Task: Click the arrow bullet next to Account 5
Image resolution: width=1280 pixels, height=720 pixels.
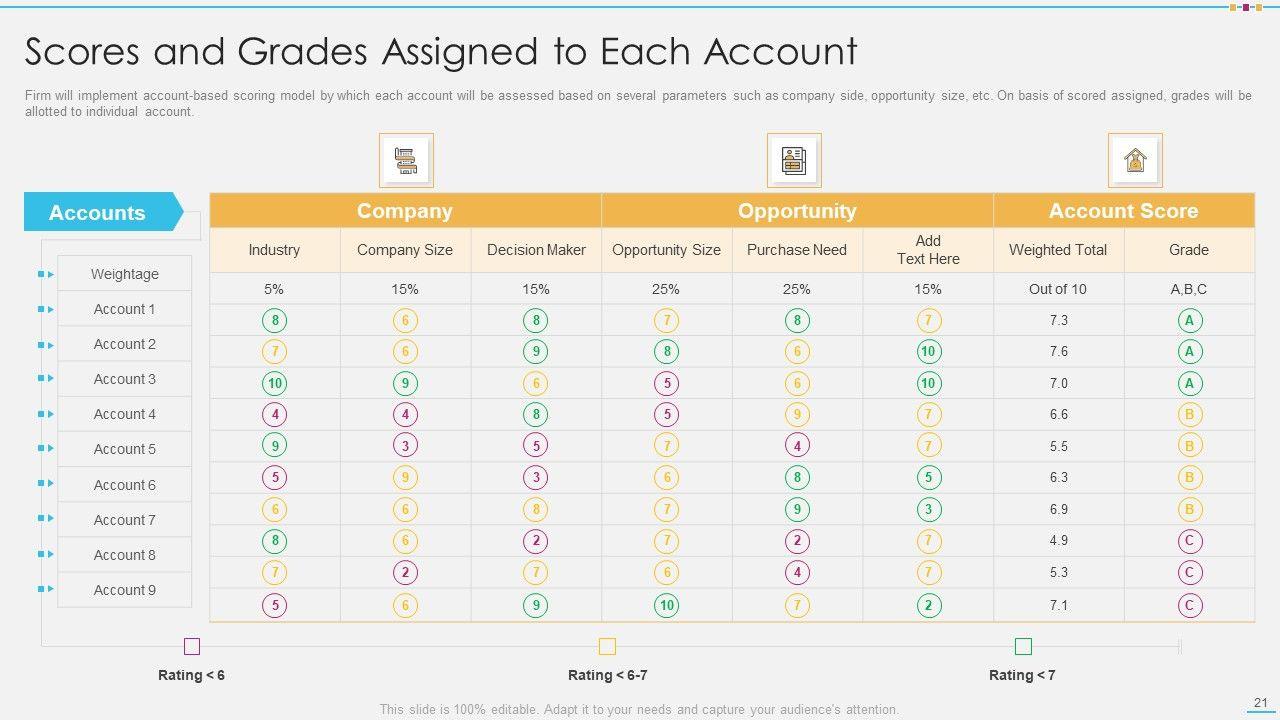Action: (46, 449)
